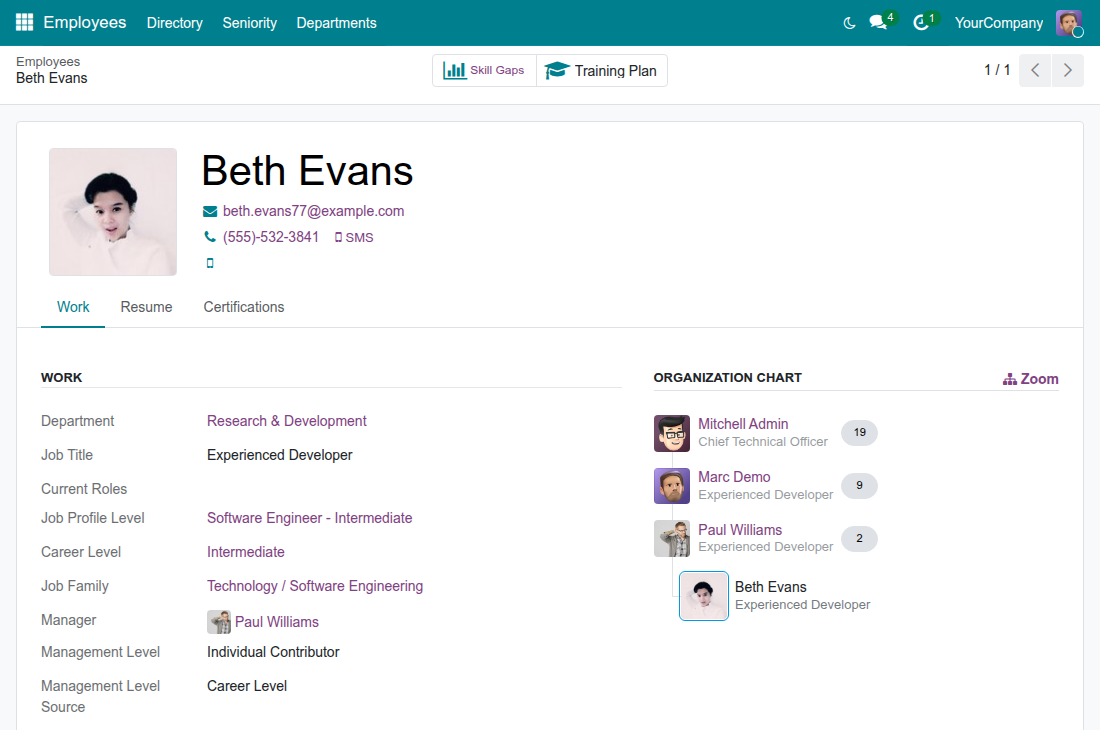Viewport: 1100px width, 730px height.
Task: Click the 1 / 1 pager counter
Action: point(997,70)
